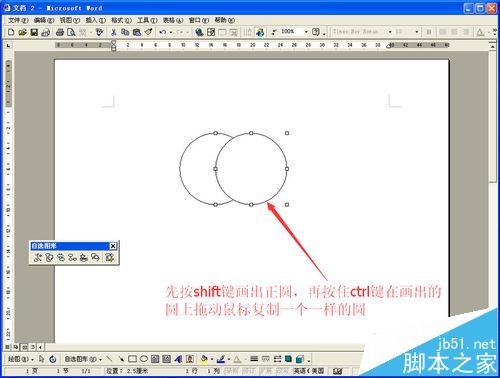This screenshot has width=500, height=378.
Task: Toggle the Drawing toolbar icon in the standard toolbar
Action: pos(260,32)
